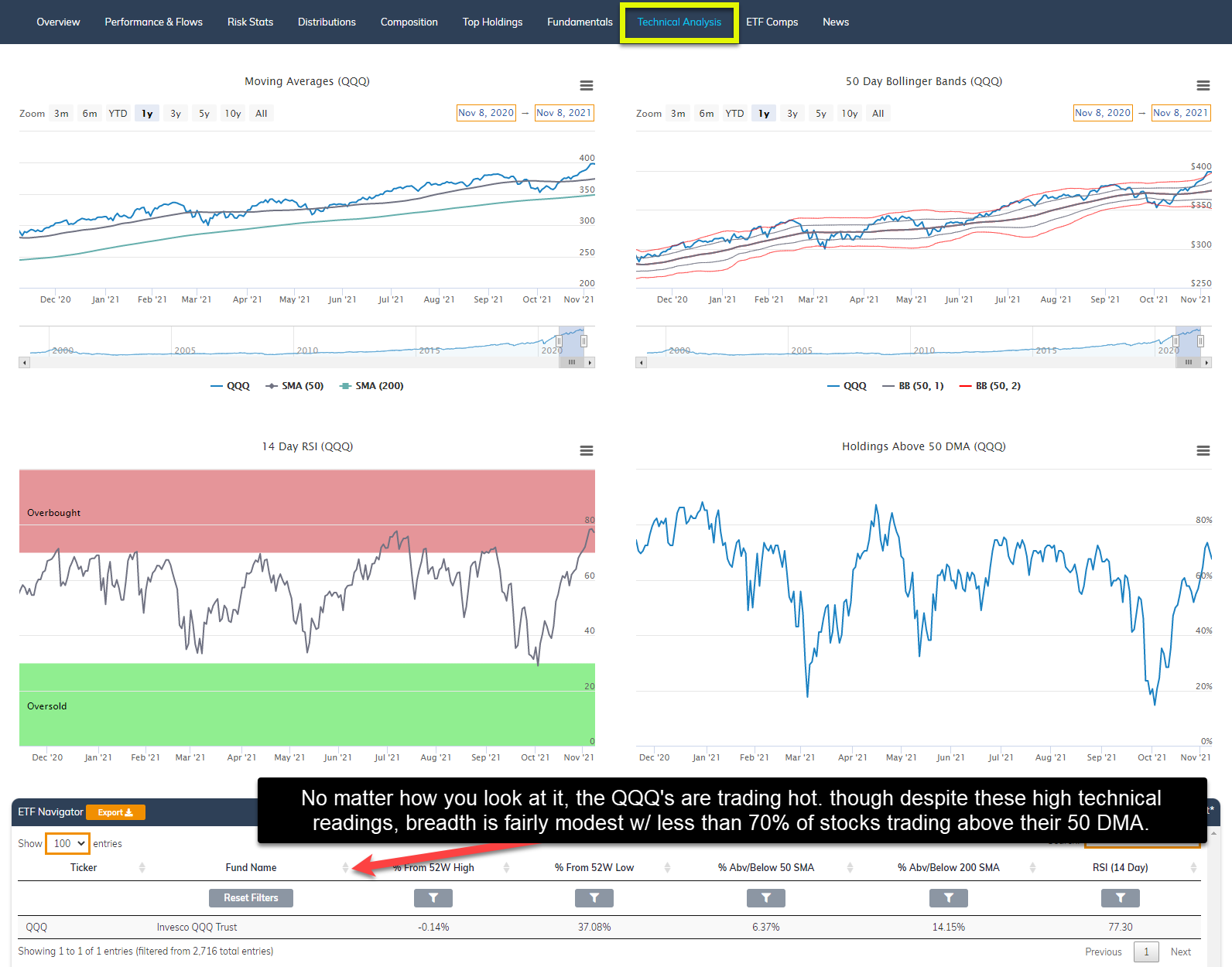Sort by % Abv/Below 200 SMA arrows
This screenshot has width=1232, height=967.
pos(1032,868)
